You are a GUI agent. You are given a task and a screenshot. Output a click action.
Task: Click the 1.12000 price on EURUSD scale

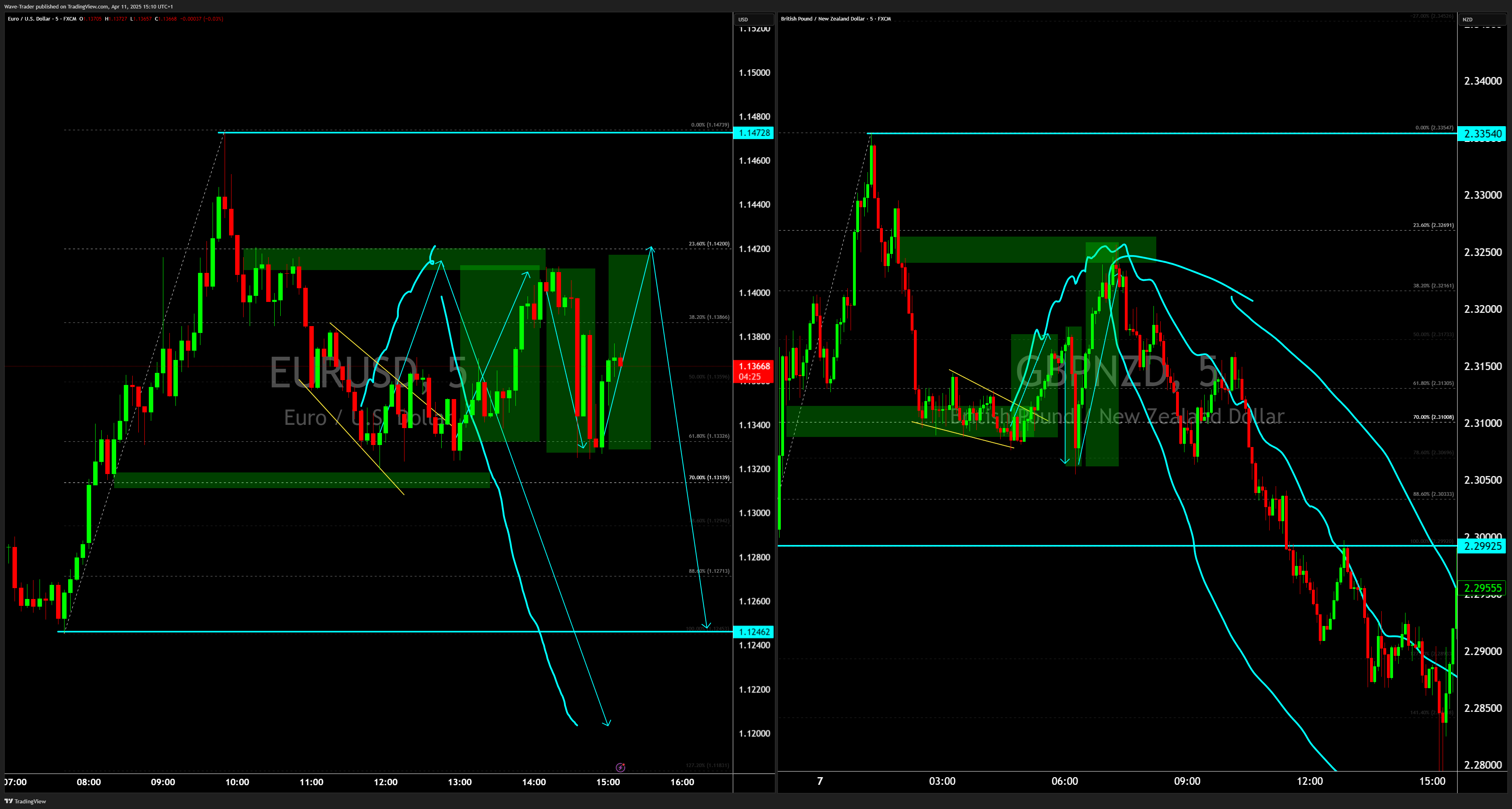coord(754,733)
